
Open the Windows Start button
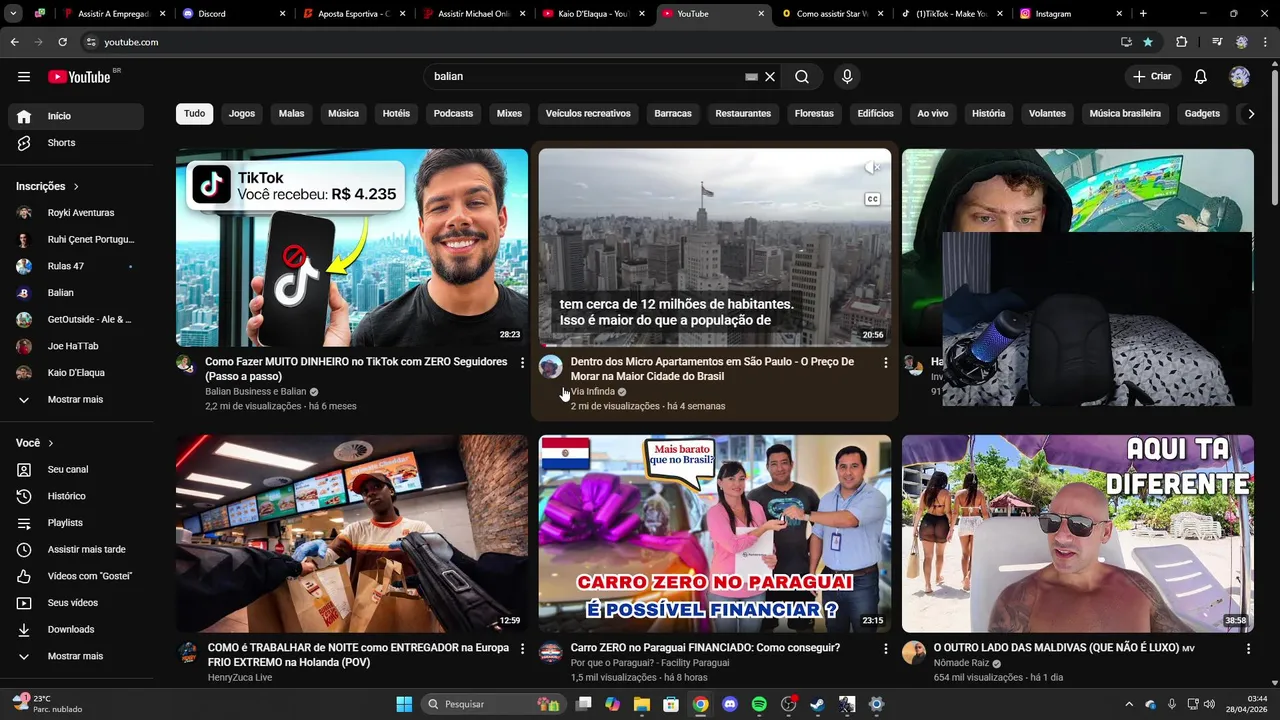(404, 704)
